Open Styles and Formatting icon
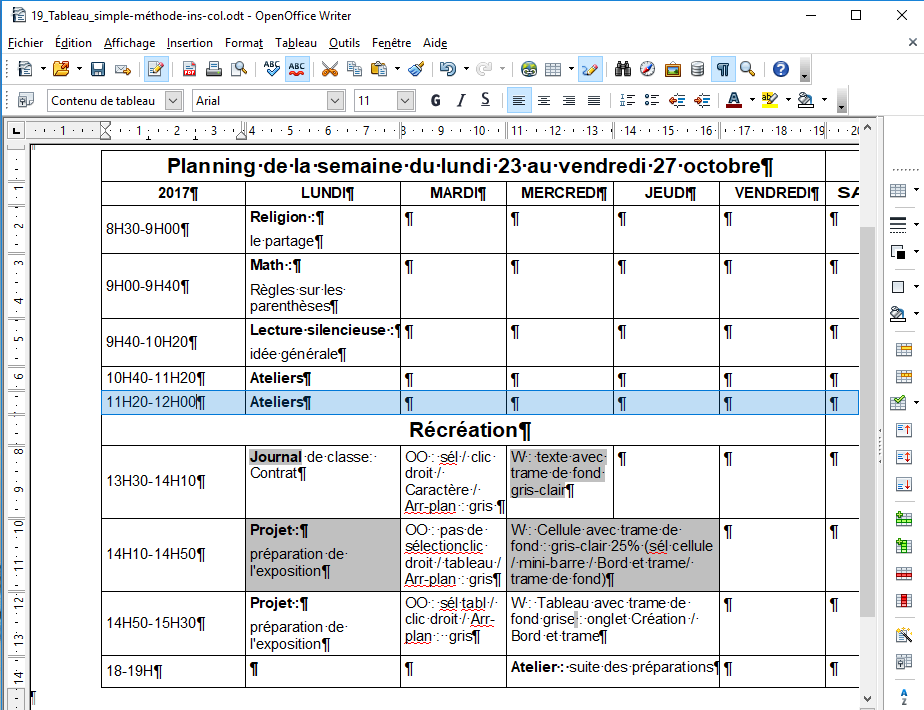 pos(25,100)
